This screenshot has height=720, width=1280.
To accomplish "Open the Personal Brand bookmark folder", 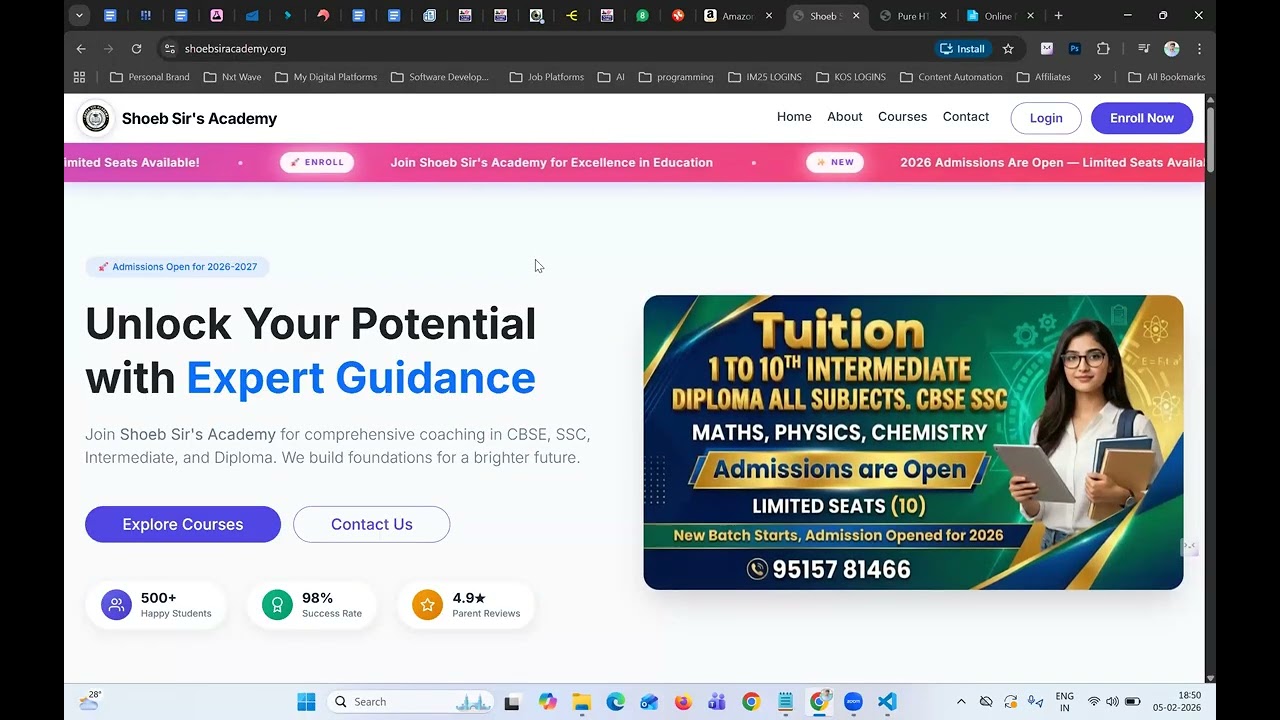I will pyautogui.click(x=149, y=77).
